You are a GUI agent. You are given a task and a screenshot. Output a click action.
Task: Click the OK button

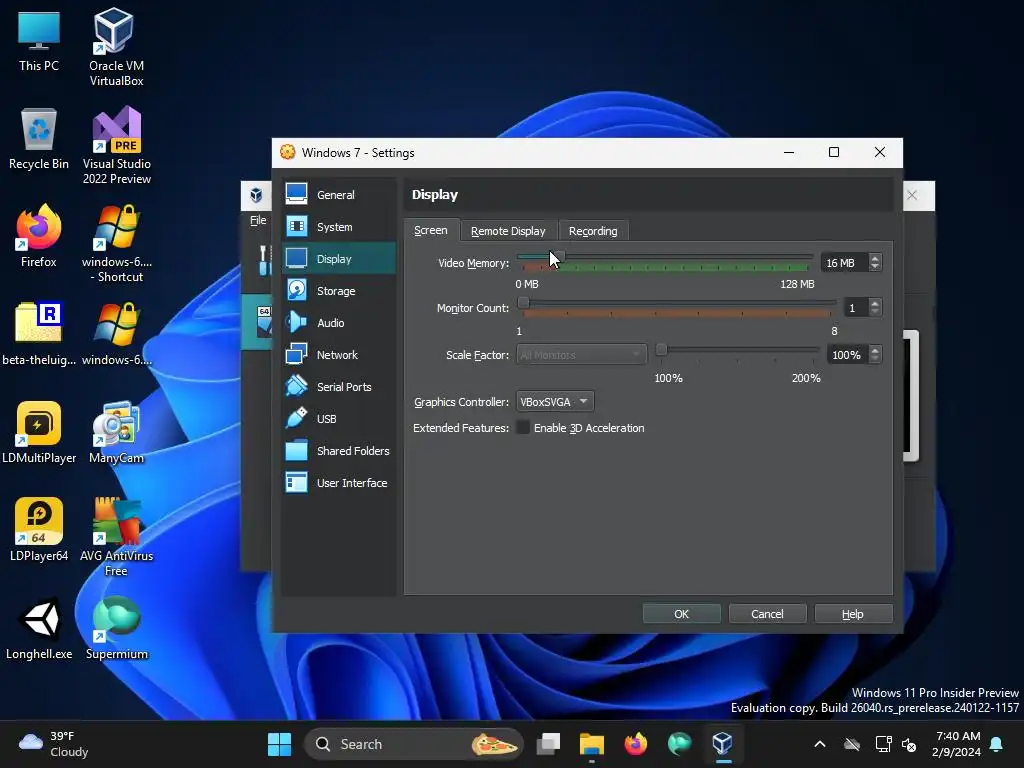681,614
